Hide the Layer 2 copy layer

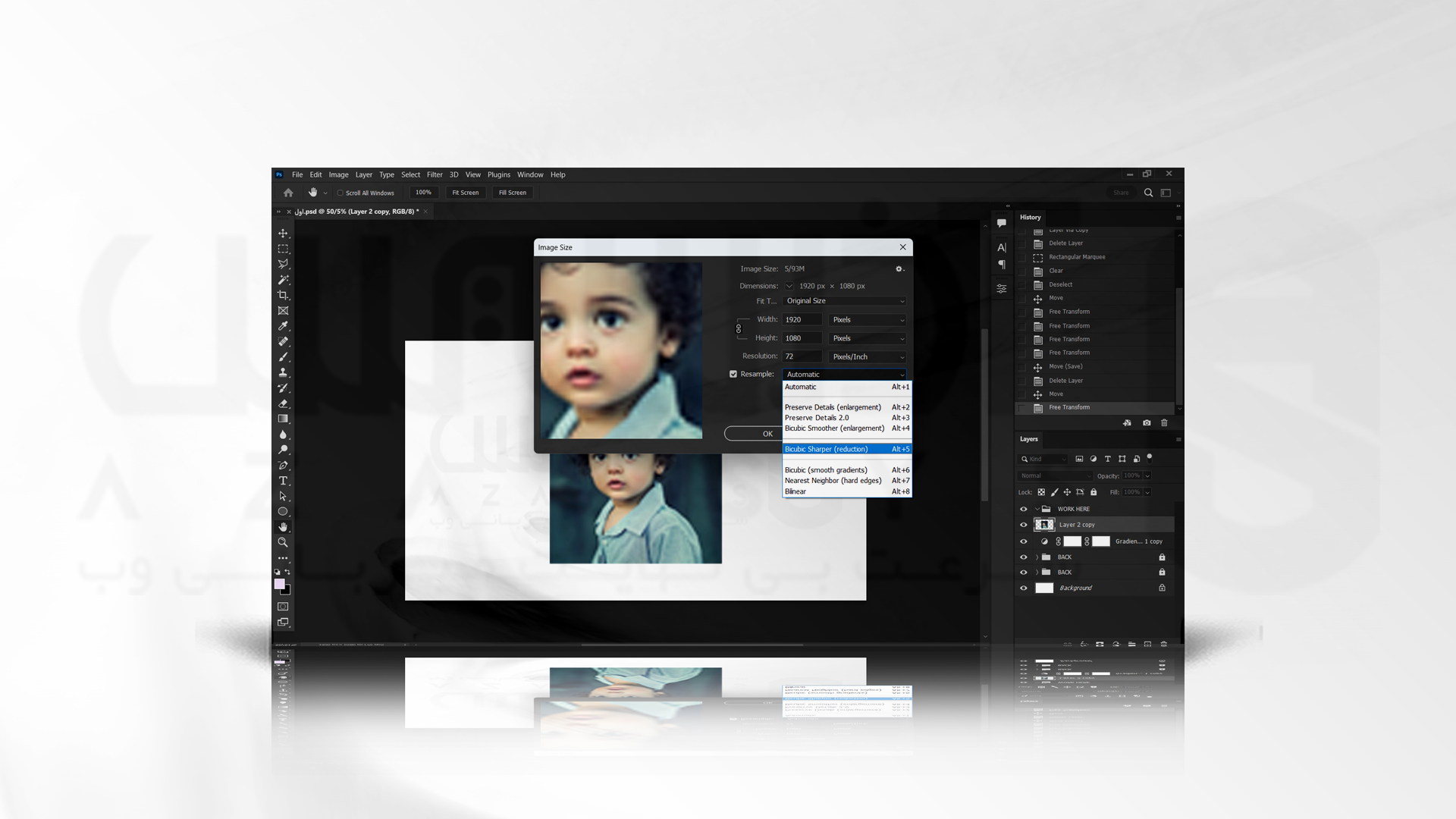coord(1023,525)
